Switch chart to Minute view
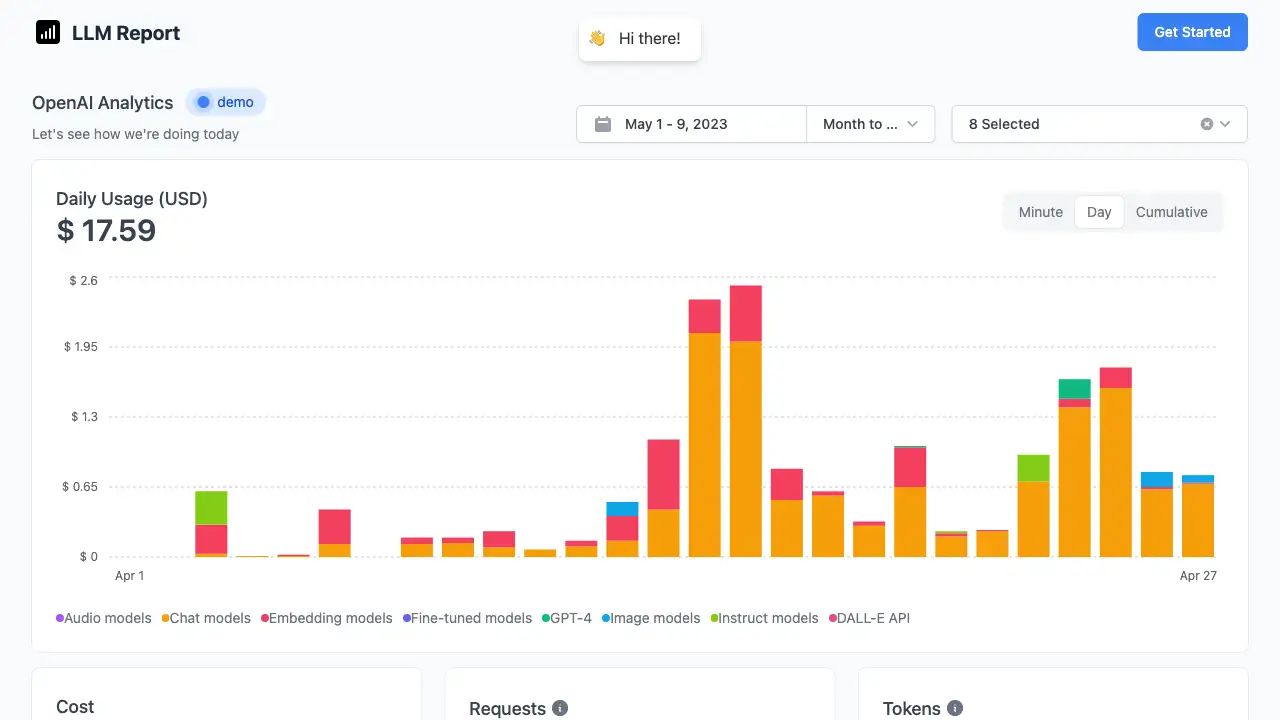Image resolution: width=1280 pixels, height=720 pixels. click(1040, 212)
